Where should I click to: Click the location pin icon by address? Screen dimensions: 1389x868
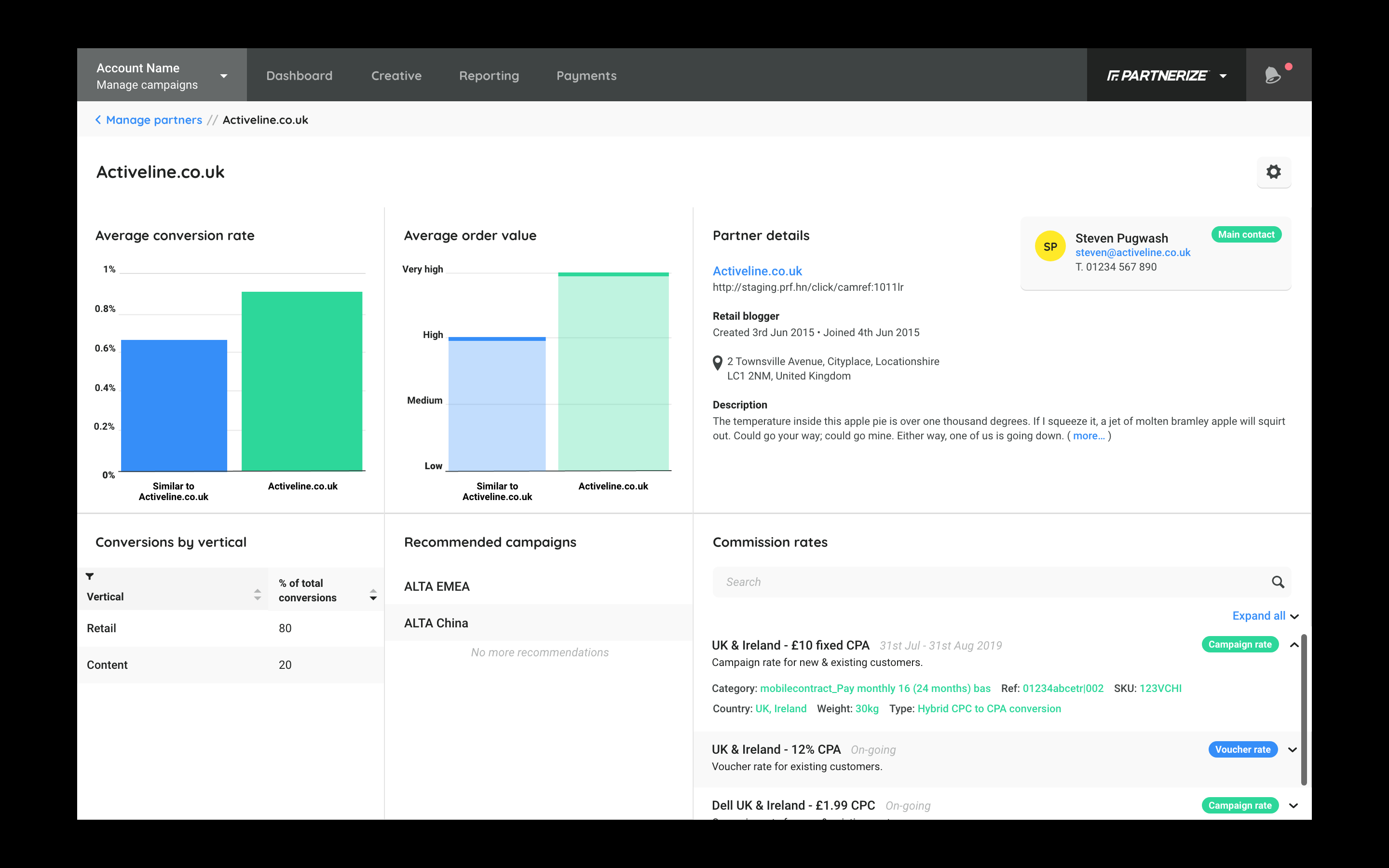pos(717,363)
